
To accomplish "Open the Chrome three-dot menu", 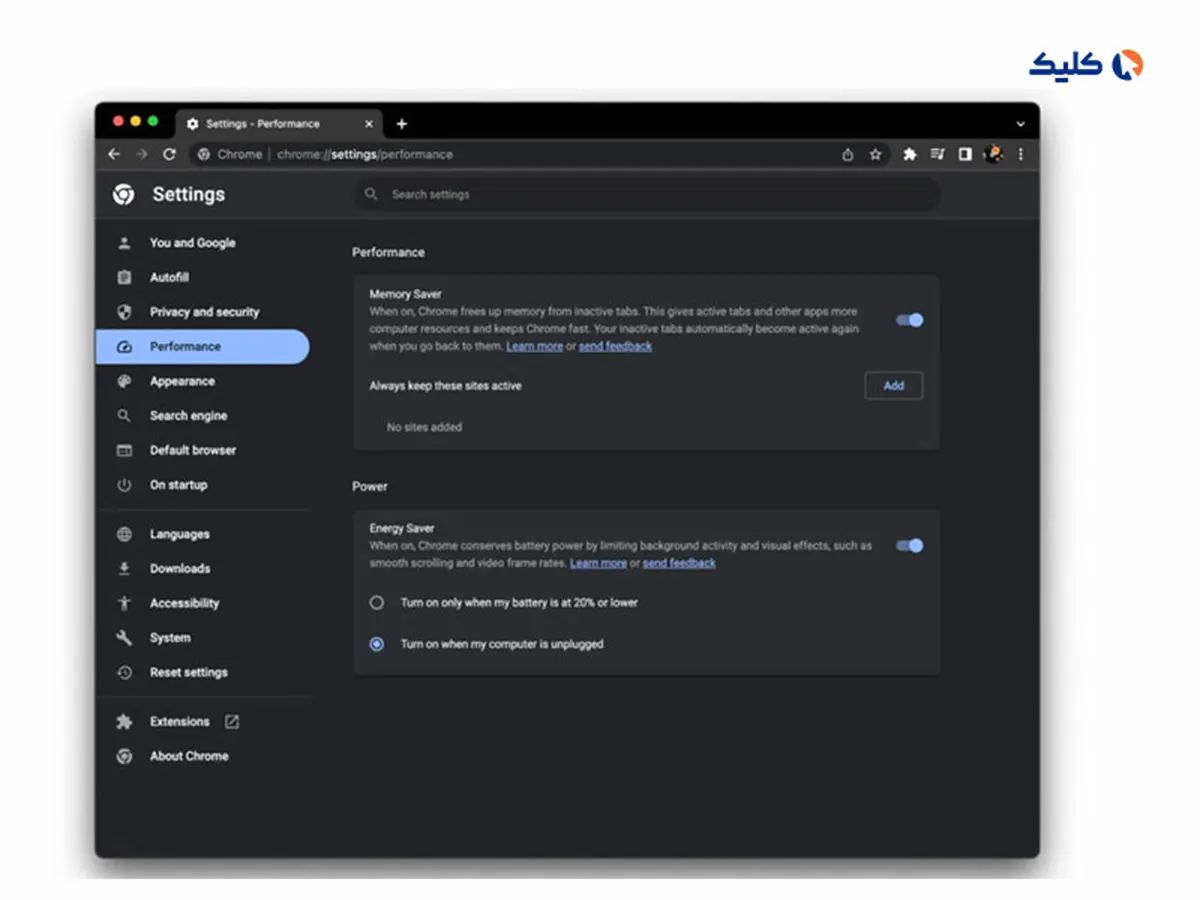I will click(x=1020, y=154).
